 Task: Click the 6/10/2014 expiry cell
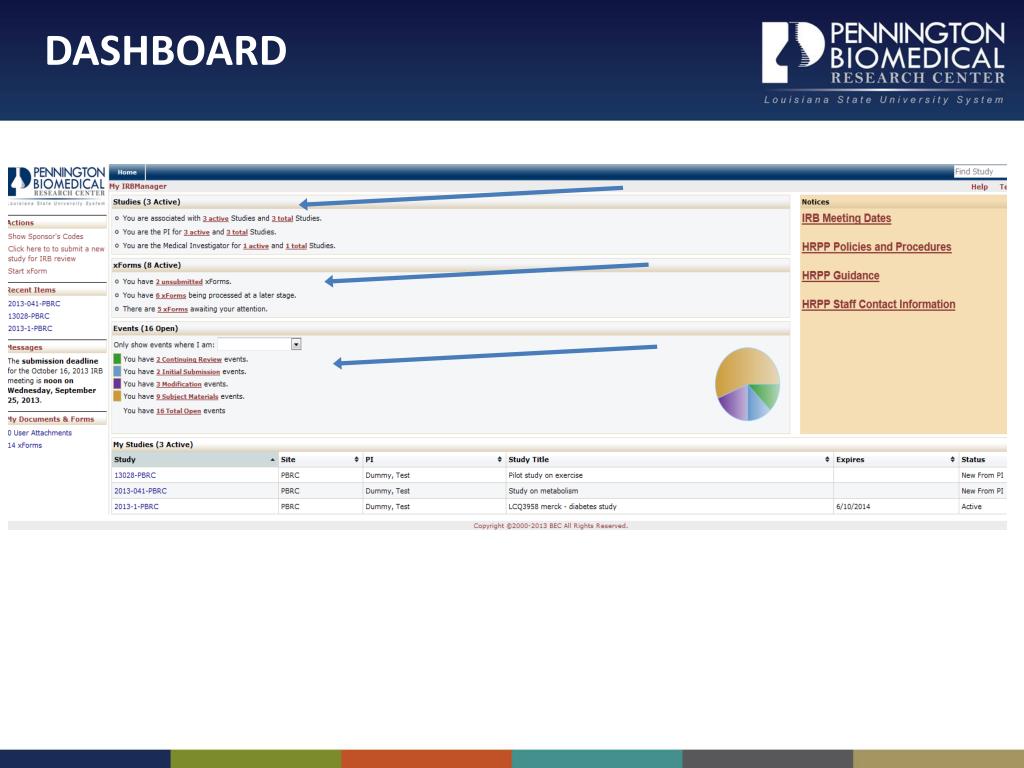(853, 507)
